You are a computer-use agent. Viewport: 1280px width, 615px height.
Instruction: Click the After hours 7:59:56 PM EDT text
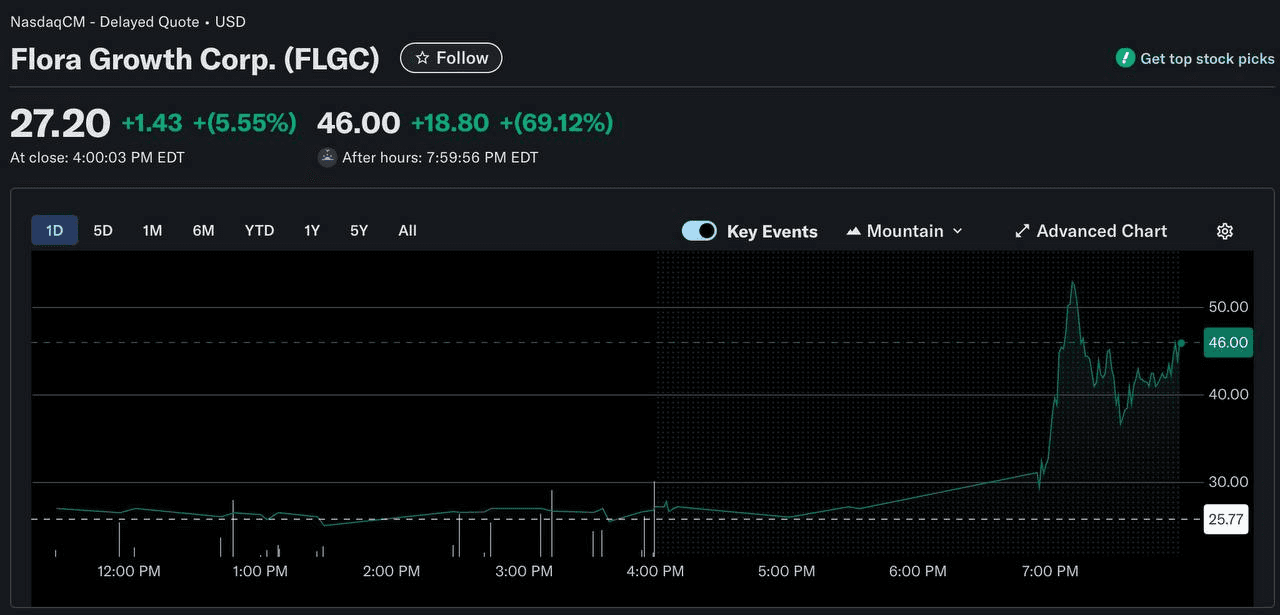click(440, 157)
